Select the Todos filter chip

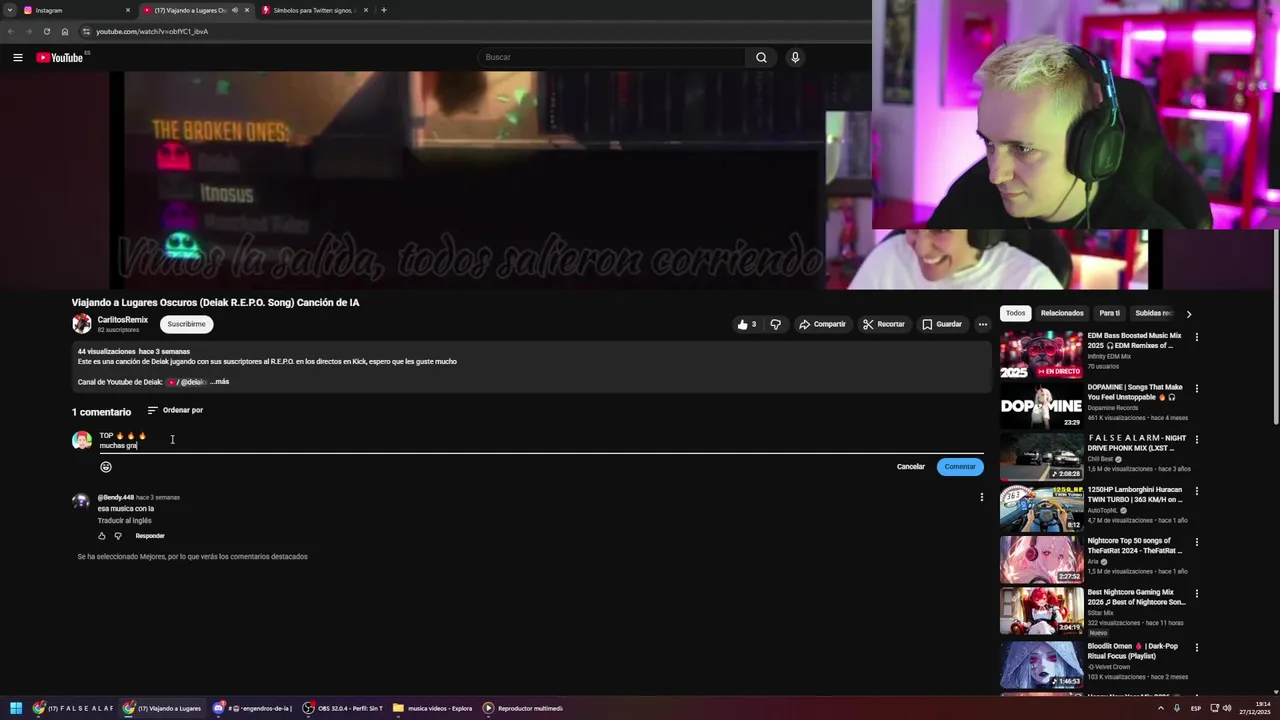1015,313
